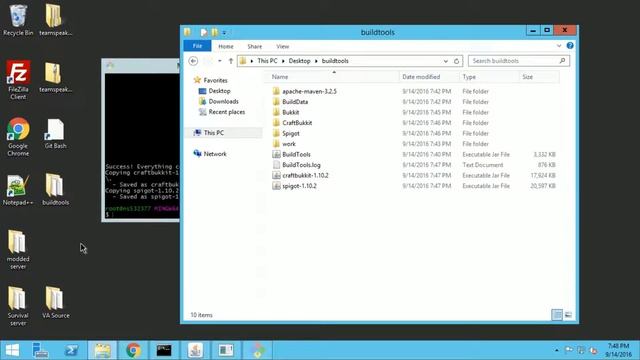Viewport: 640px width, 360px height.
Task: Refresh the buildtools folder view
Action: point(456,61)
